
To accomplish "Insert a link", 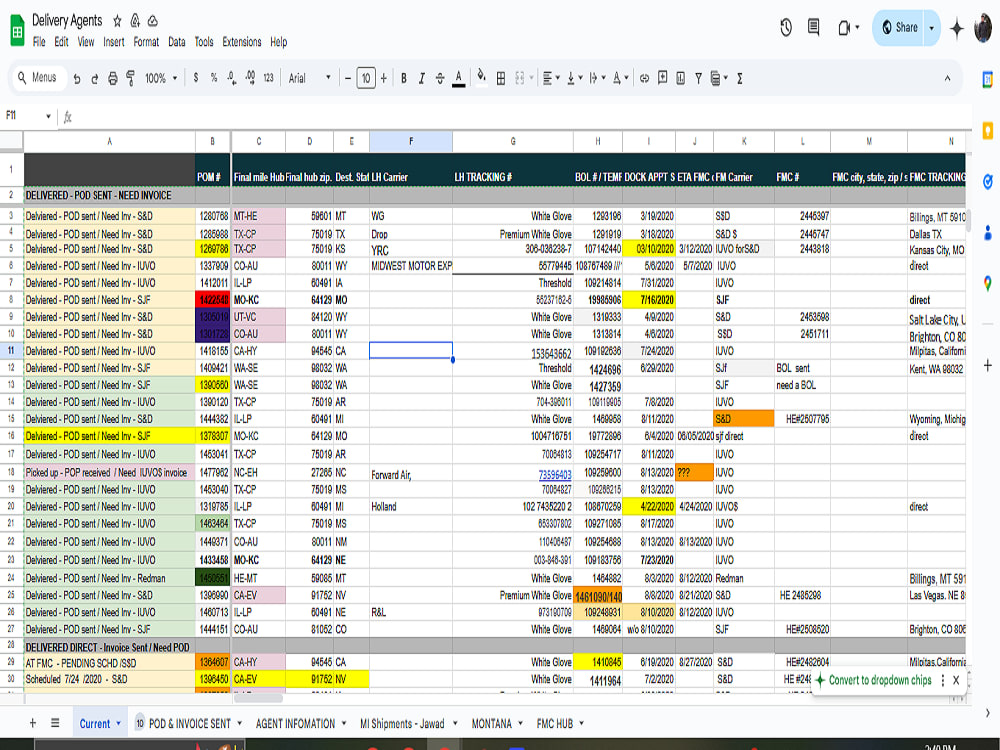I will 644,78.
